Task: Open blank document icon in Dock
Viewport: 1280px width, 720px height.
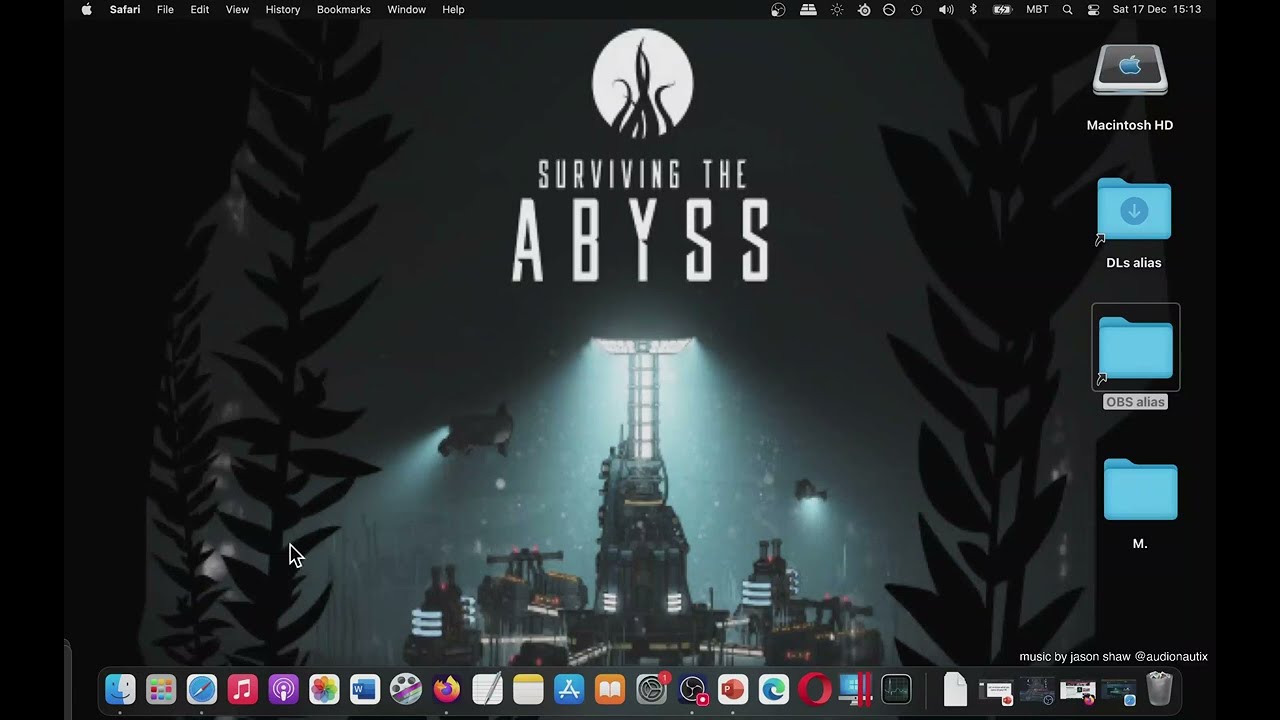Action: point(955,689)
